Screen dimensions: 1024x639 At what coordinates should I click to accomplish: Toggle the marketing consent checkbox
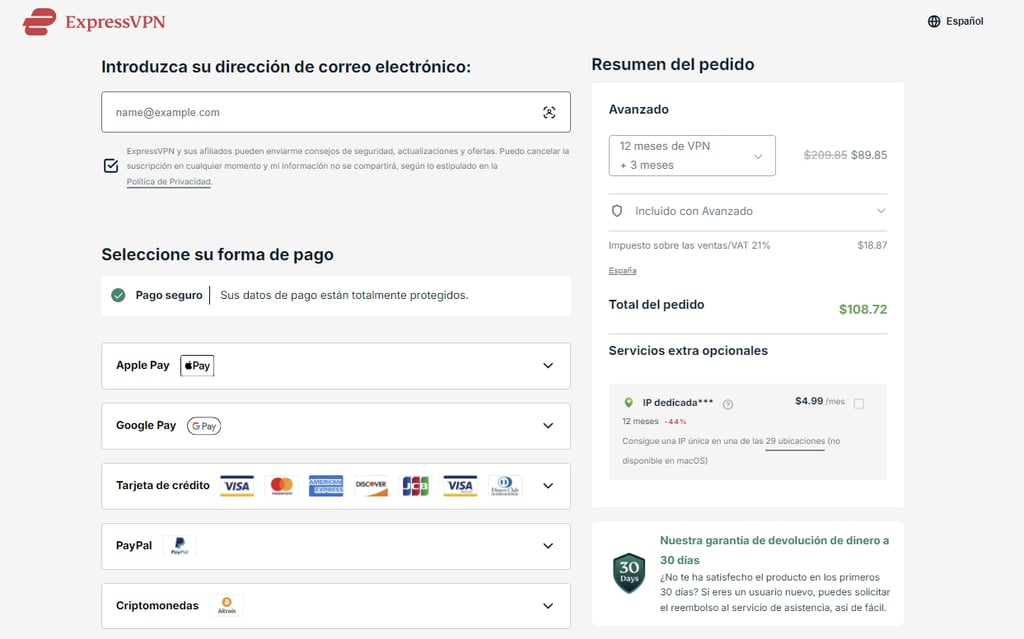pos(111,165)
